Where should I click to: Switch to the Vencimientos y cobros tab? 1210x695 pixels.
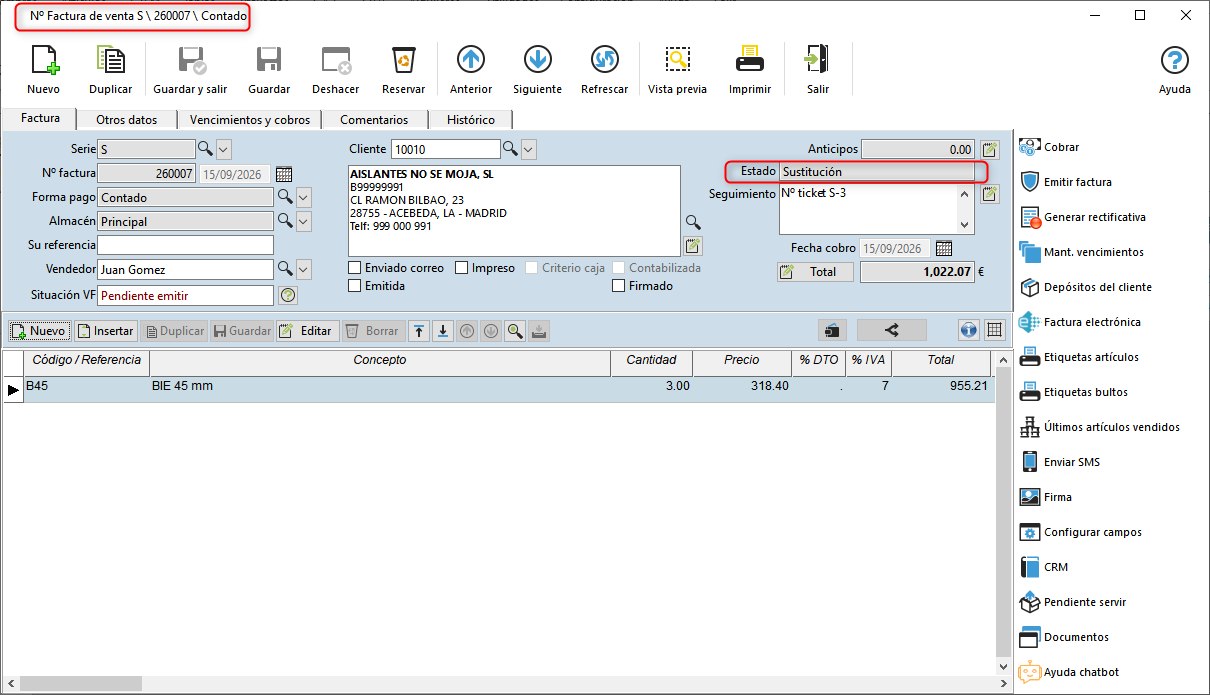pos(250,120)
